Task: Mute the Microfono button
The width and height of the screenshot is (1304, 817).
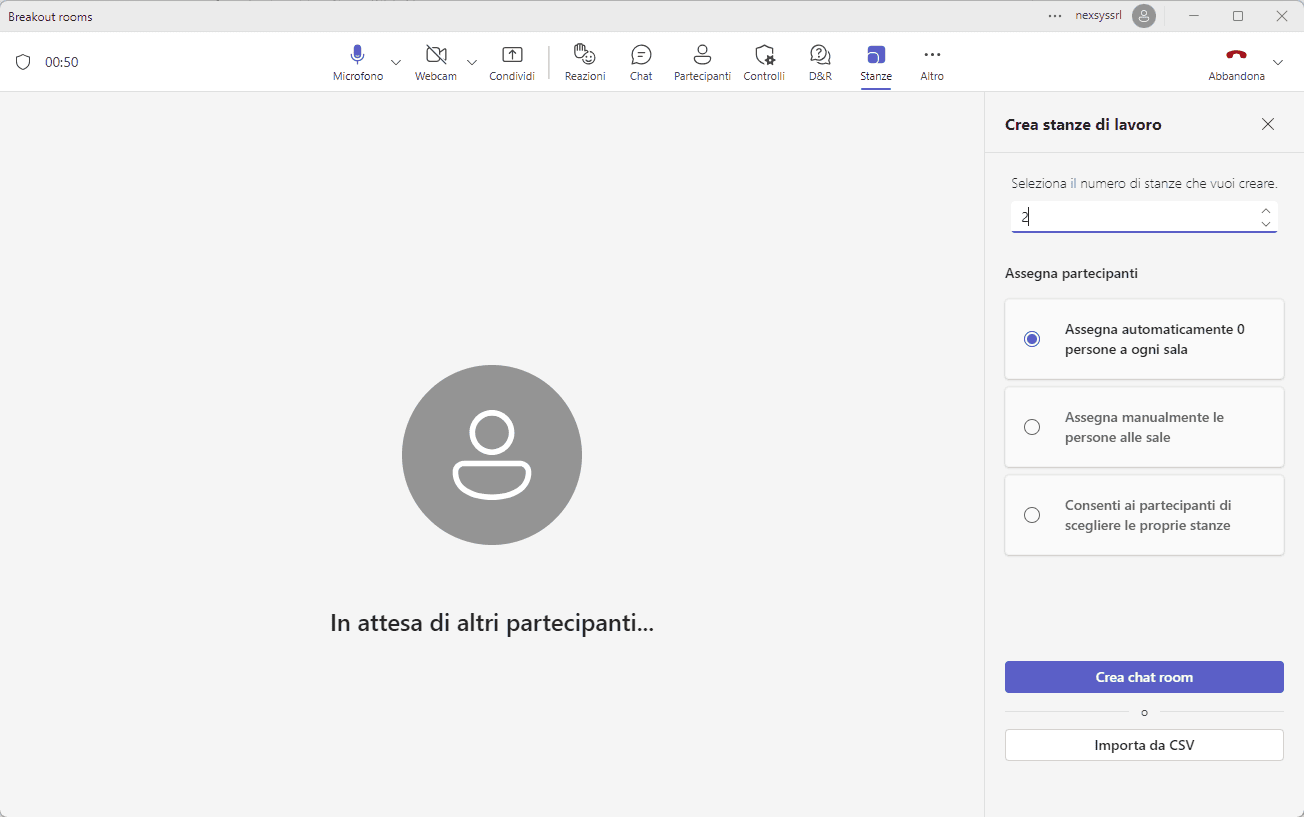Action: pos(358,62)
